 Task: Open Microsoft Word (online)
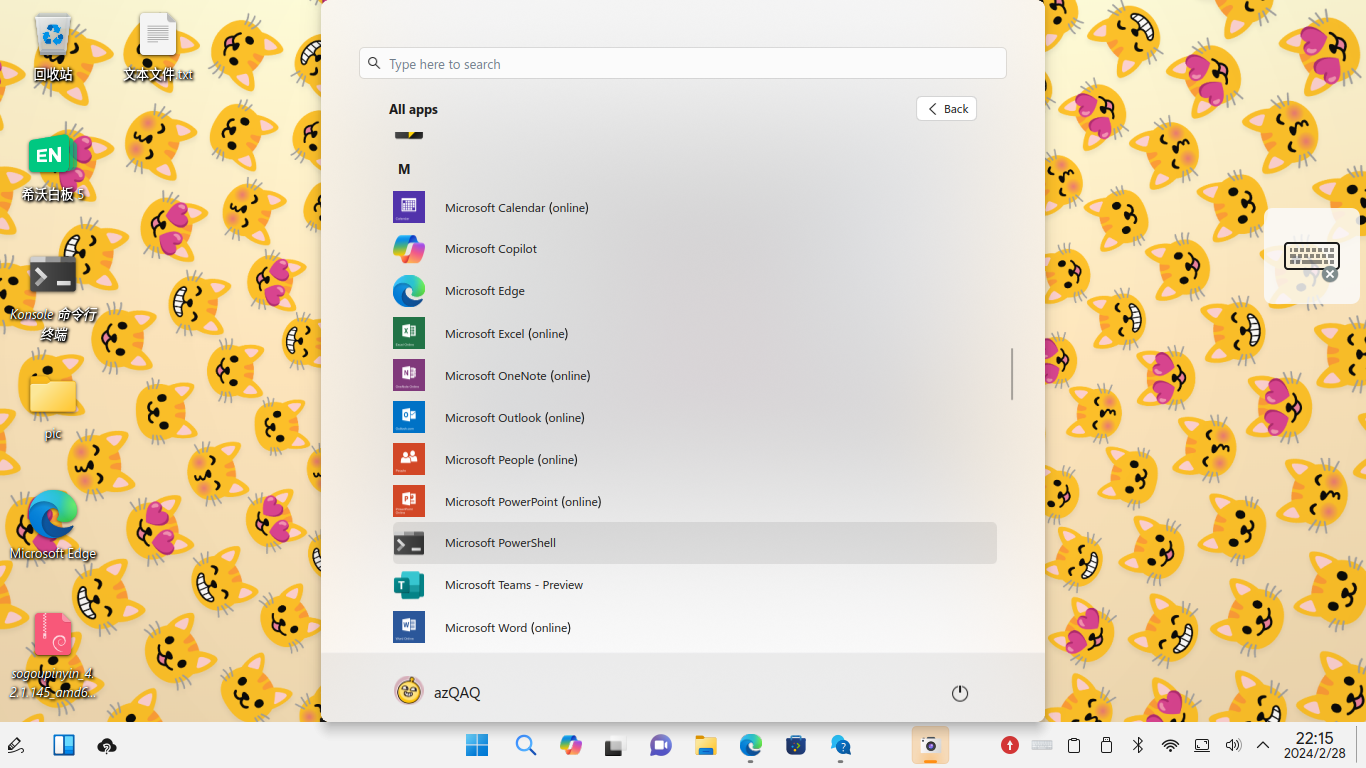(695, 627)
